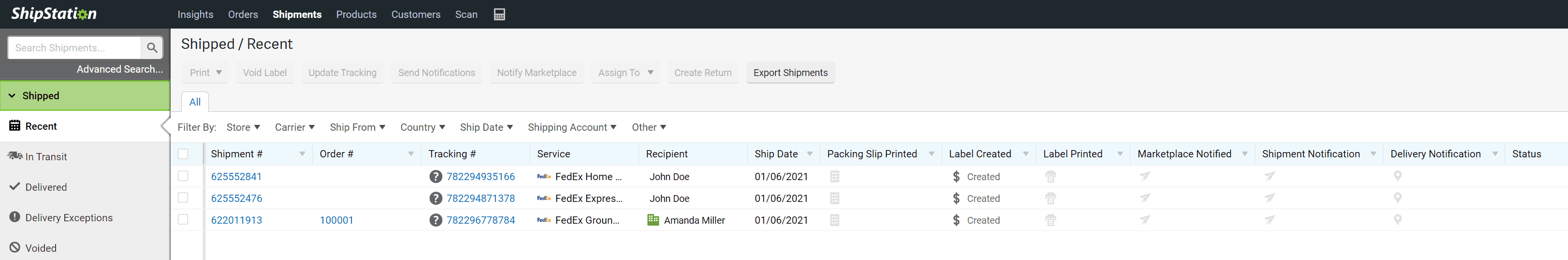1568x260 pixels.
Task: Expand the Ship Date filter dropdown
Action: pos(486,127)
